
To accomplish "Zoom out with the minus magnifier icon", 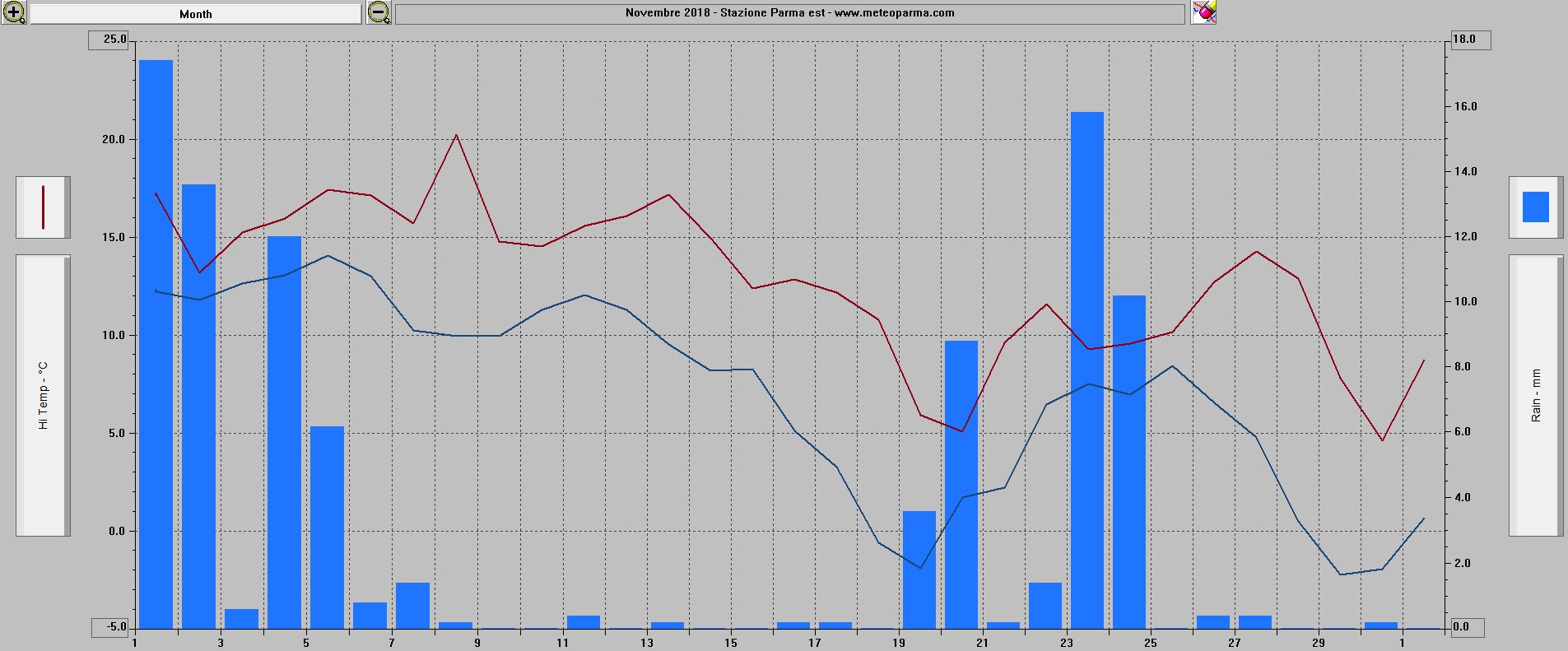I will [379, 12].
